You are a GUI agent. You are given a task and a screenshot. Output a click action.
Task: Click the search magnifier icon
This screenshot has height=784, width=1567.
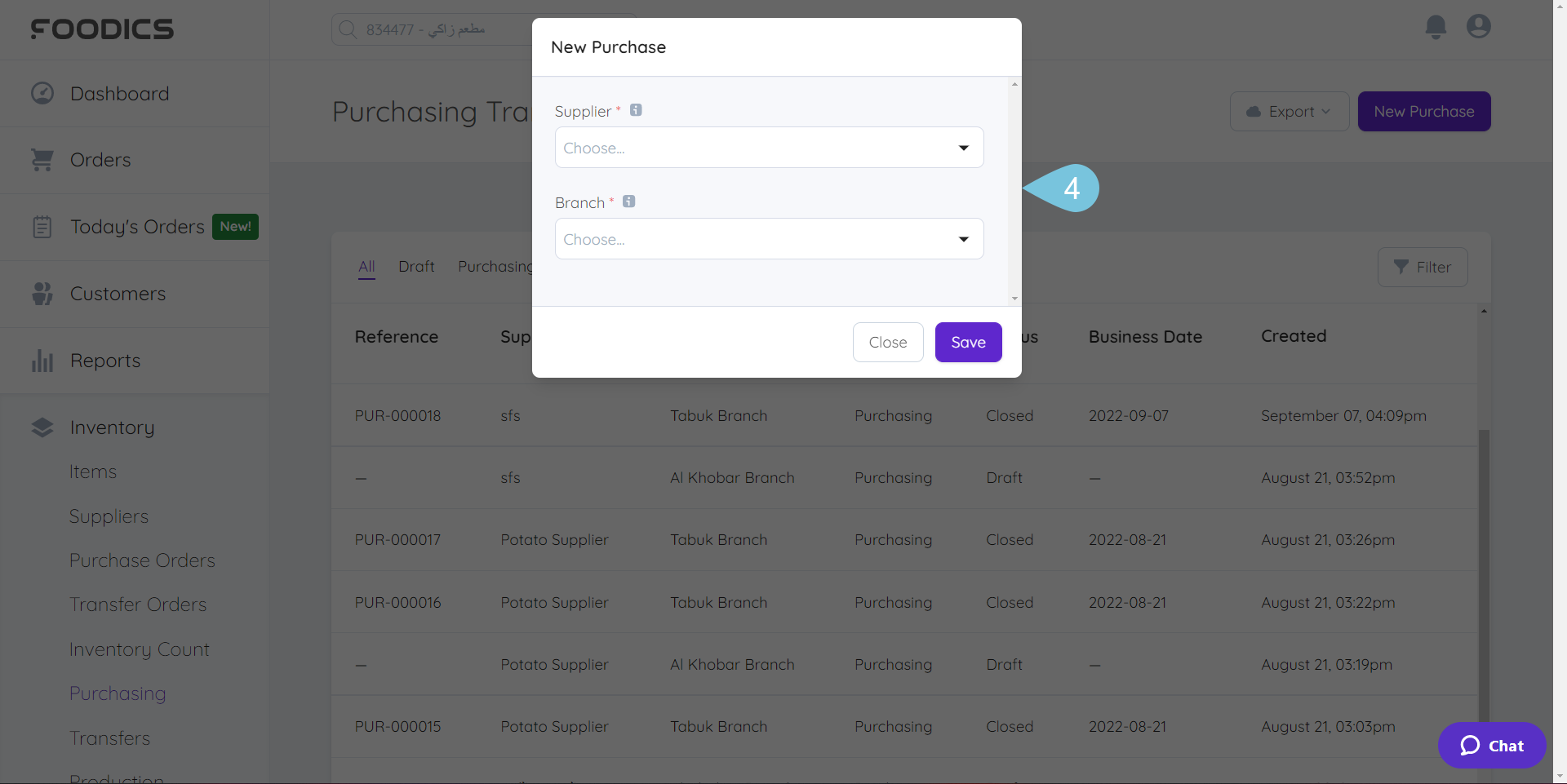[x=348, y=29]
